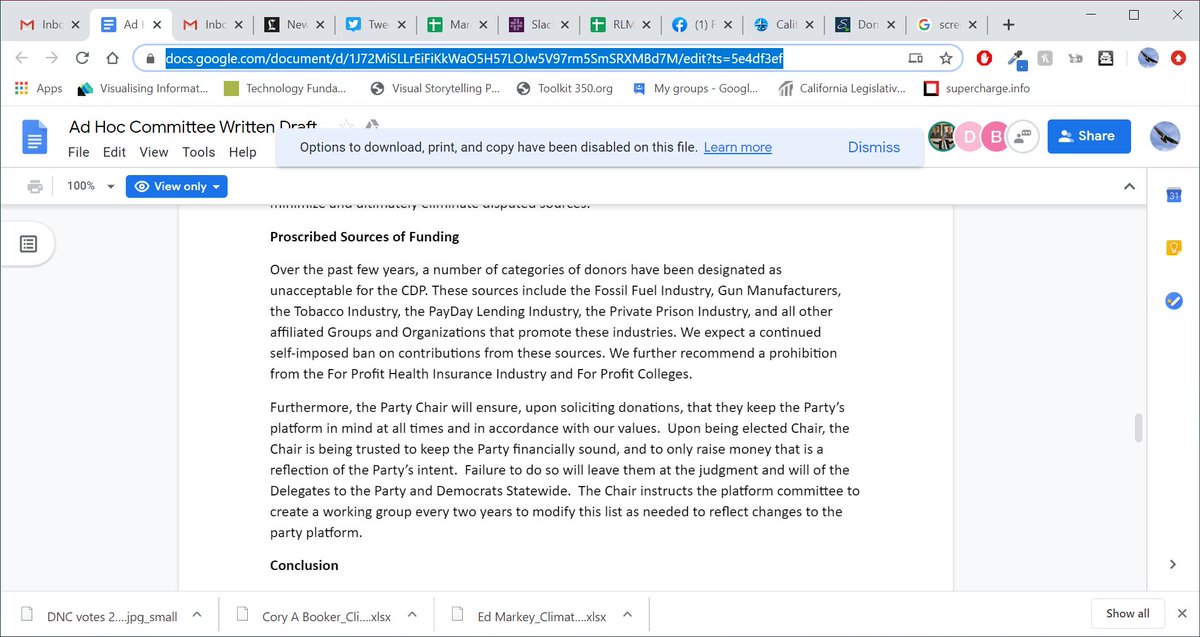Click the document vertical scrollbar thumb

click(1137, 427)
